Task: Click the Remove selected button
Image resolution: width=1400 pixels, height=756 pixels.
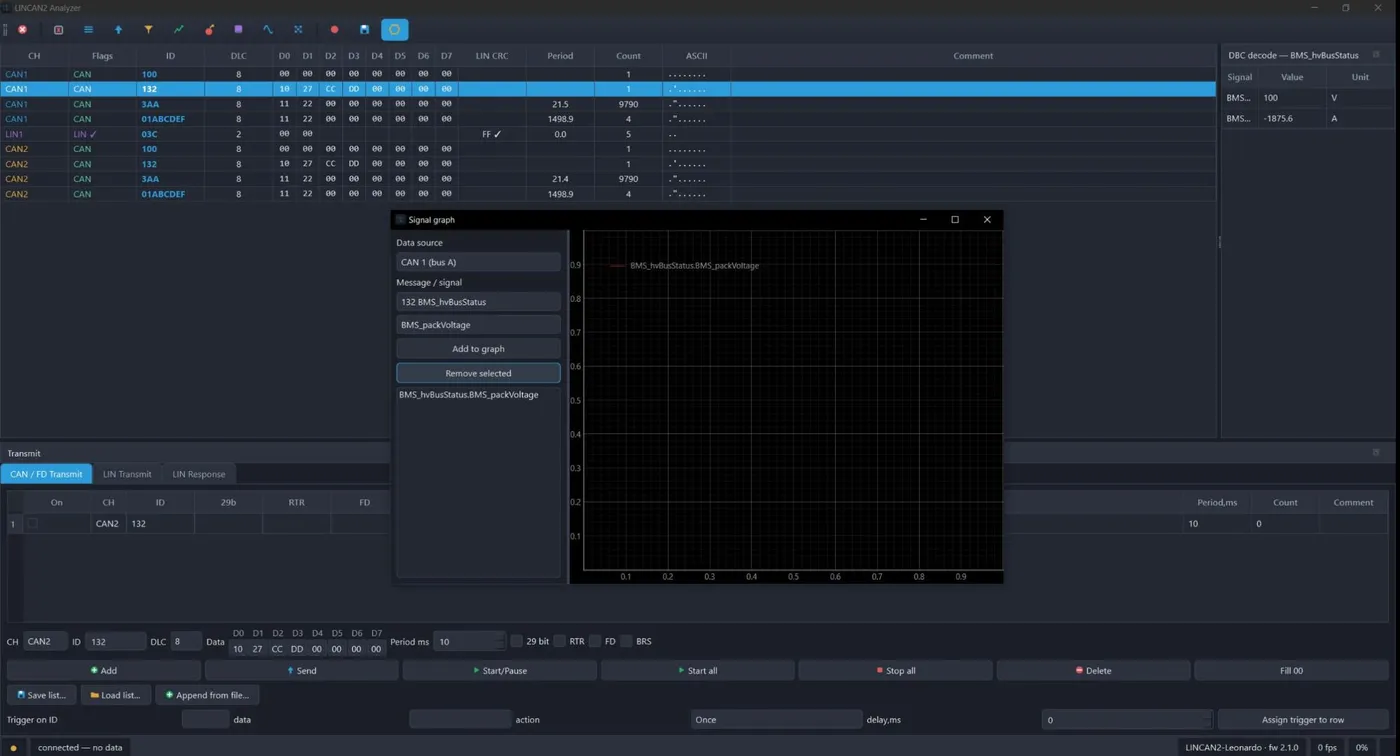Action: [x=478, y=373]
